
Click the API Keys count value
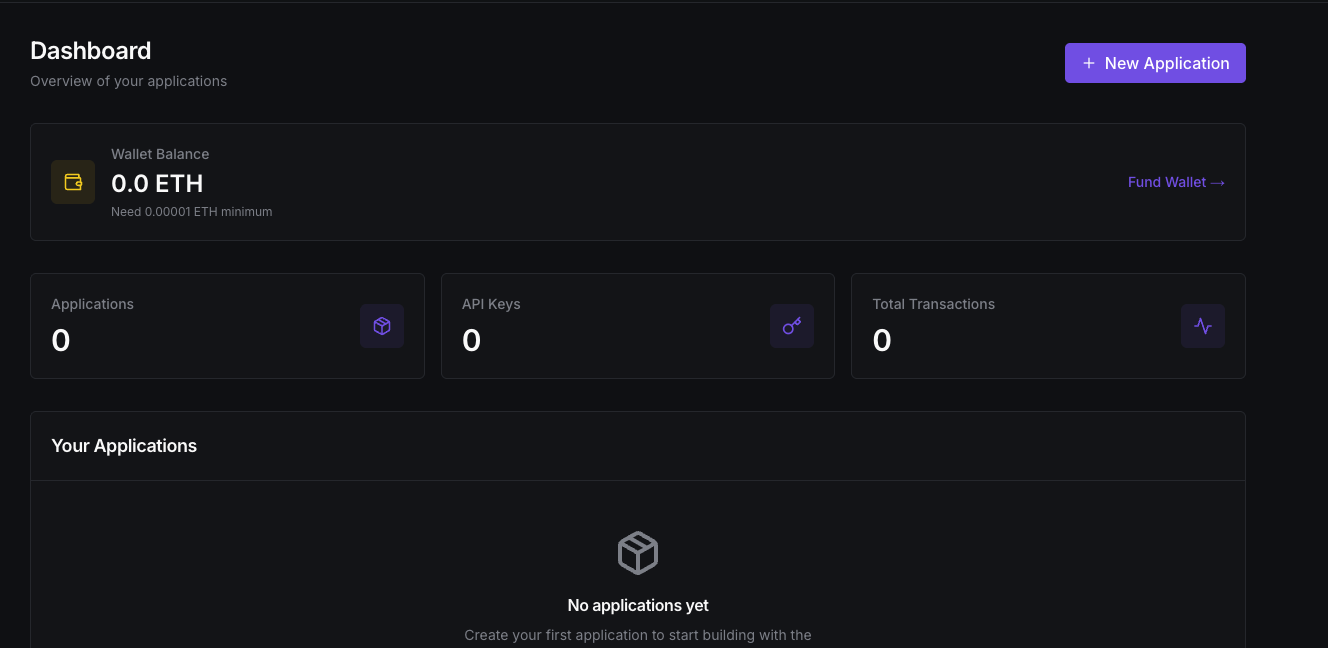pyautogui.click(x=471, y=340)
